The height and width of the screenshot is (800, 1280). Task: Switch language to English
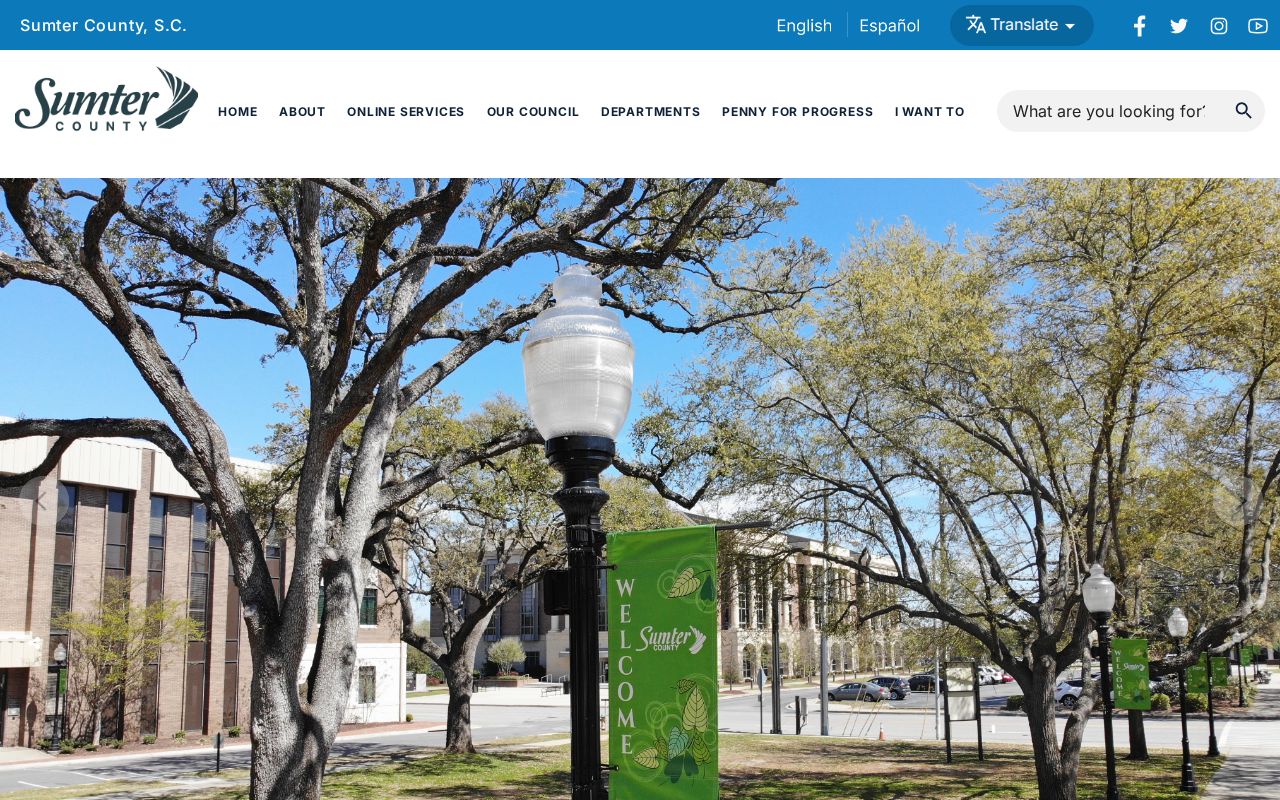(x=804, y=25)
